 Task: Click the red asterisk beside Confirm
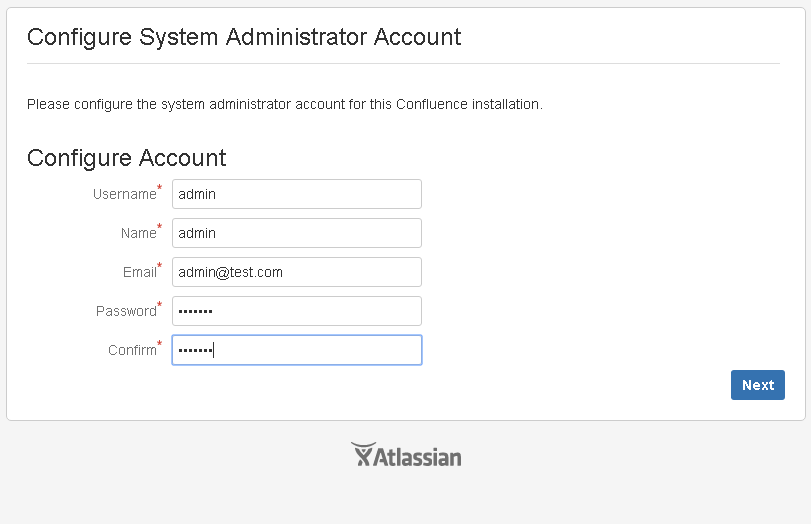(160, 343)
